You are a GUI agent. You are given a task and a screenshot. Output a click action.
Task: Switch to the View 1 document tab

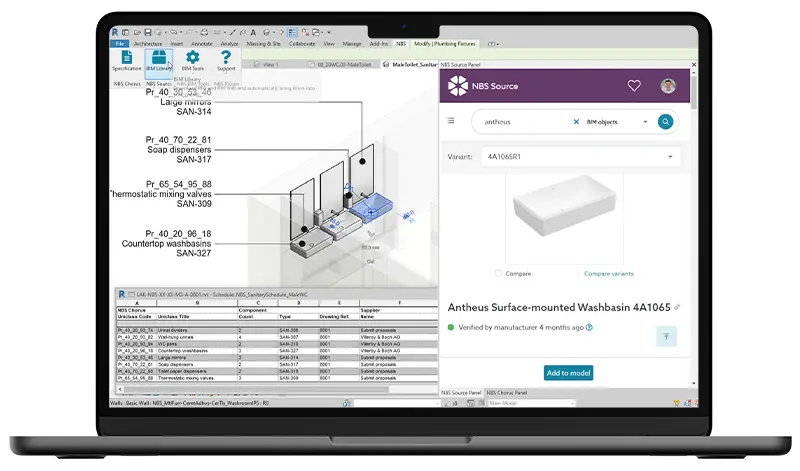(x=266, y=65)
